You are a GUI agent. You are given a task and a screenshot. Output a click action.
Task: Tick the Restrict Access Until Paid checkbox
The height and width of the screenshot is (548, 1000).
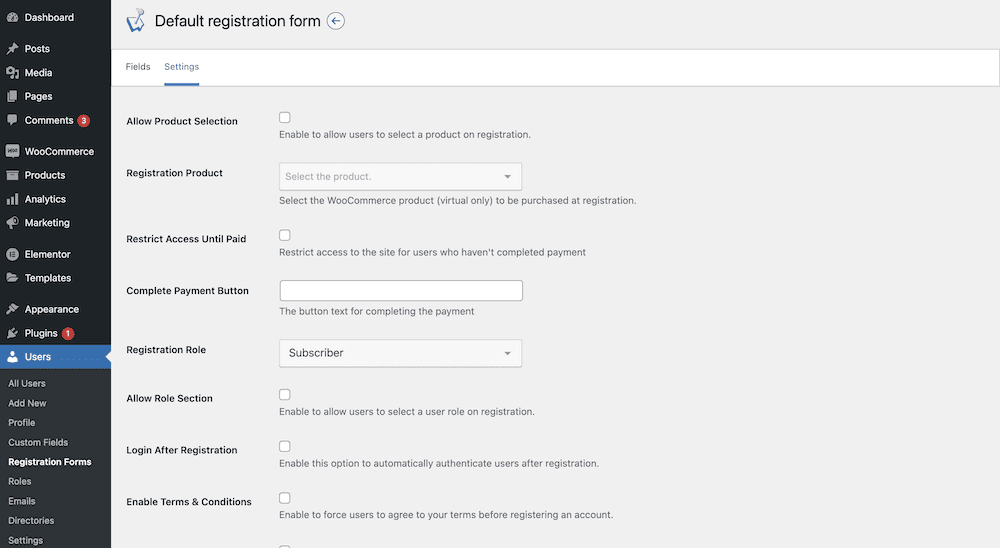[x=284, y=235]
